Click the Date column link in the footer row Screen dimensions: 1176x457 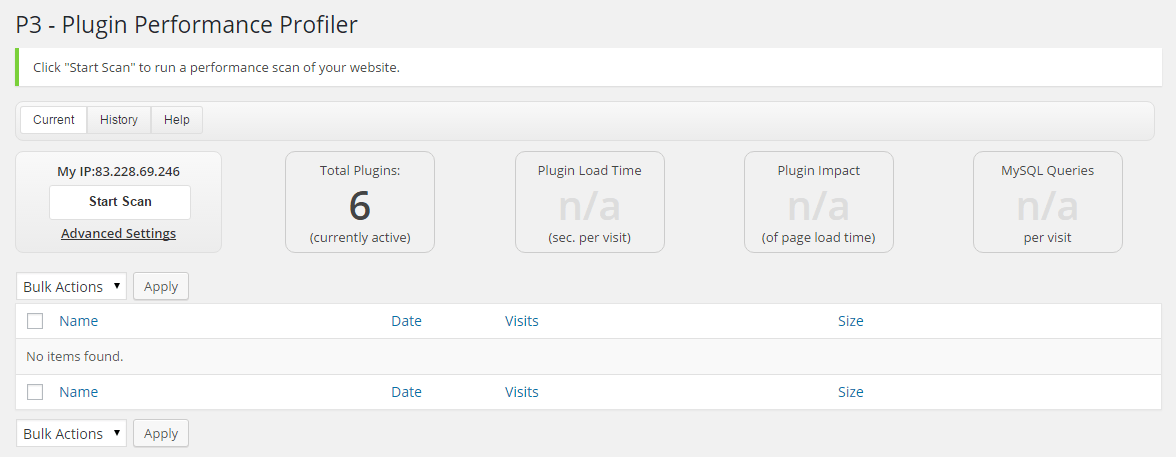(406, 392)
